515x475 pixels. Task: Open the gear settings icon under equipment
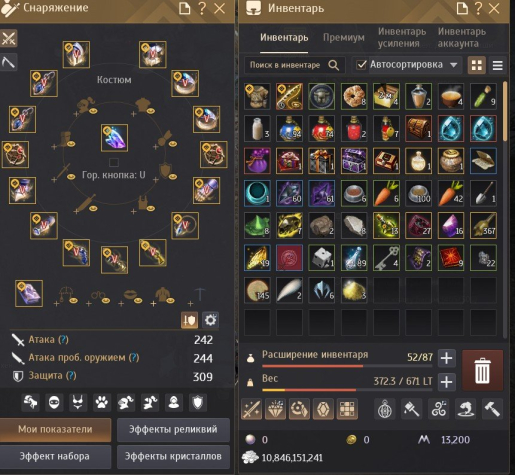(x=210, y=320)
